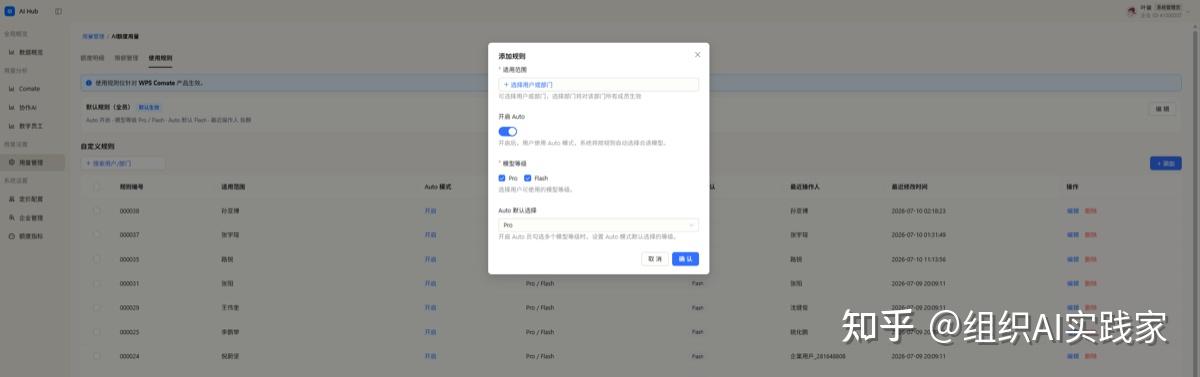Click 编辑 for the 000037 row
Screen dimensions: 1200x377
(1073, 235)
